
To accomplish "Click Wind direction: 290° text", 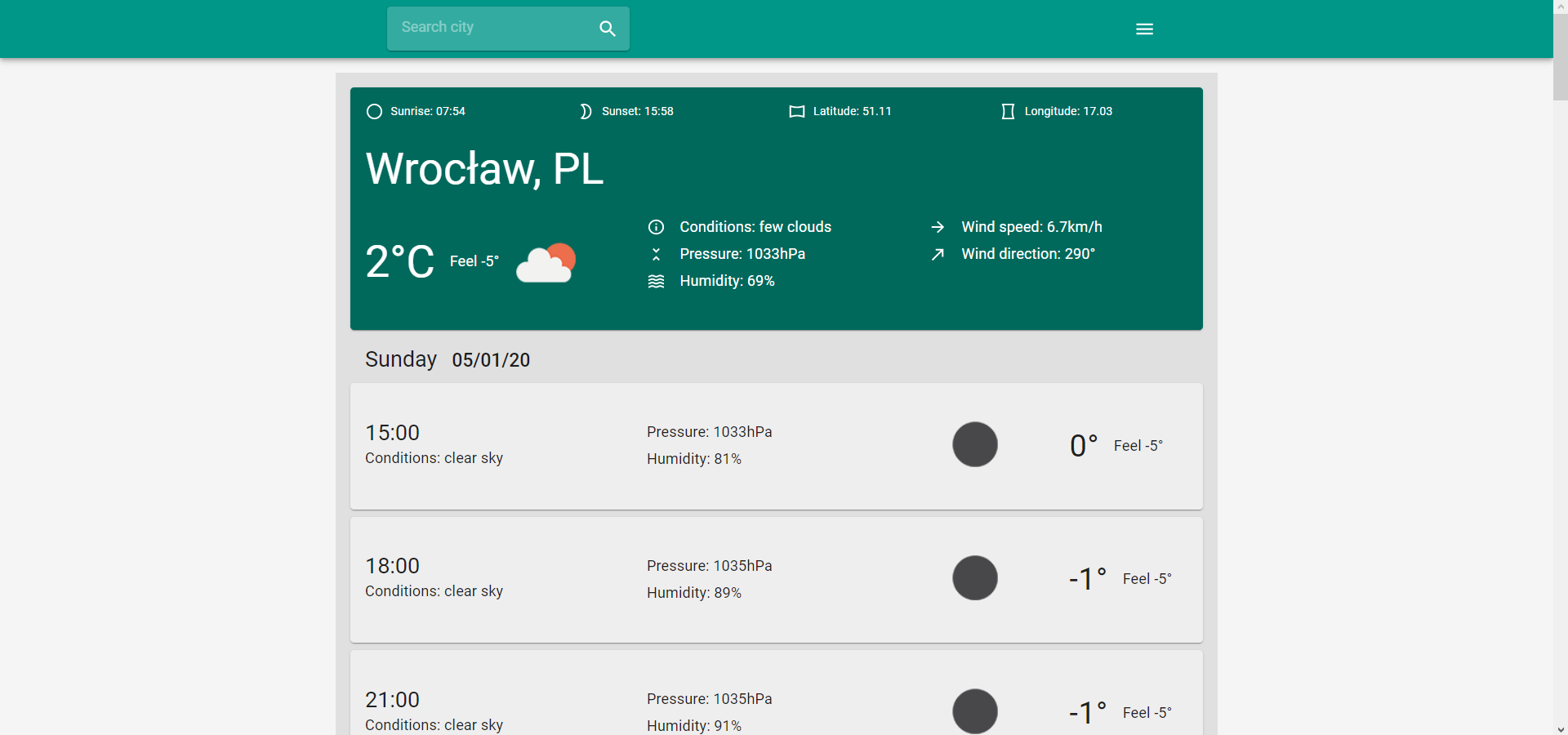I will [x=1028, y=254].
